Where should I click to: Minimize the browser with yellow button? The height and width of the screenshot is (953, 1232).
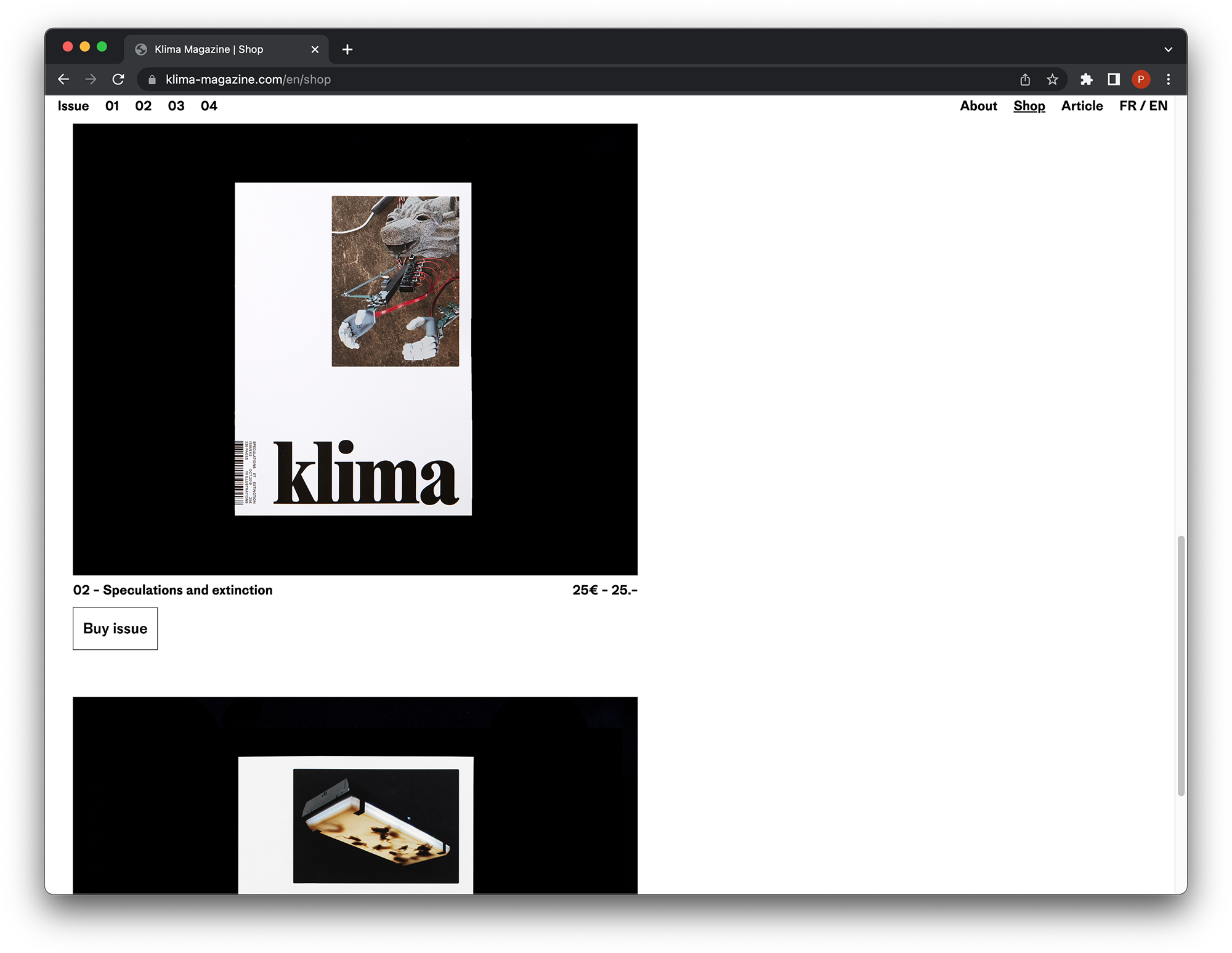click(85, 47)
